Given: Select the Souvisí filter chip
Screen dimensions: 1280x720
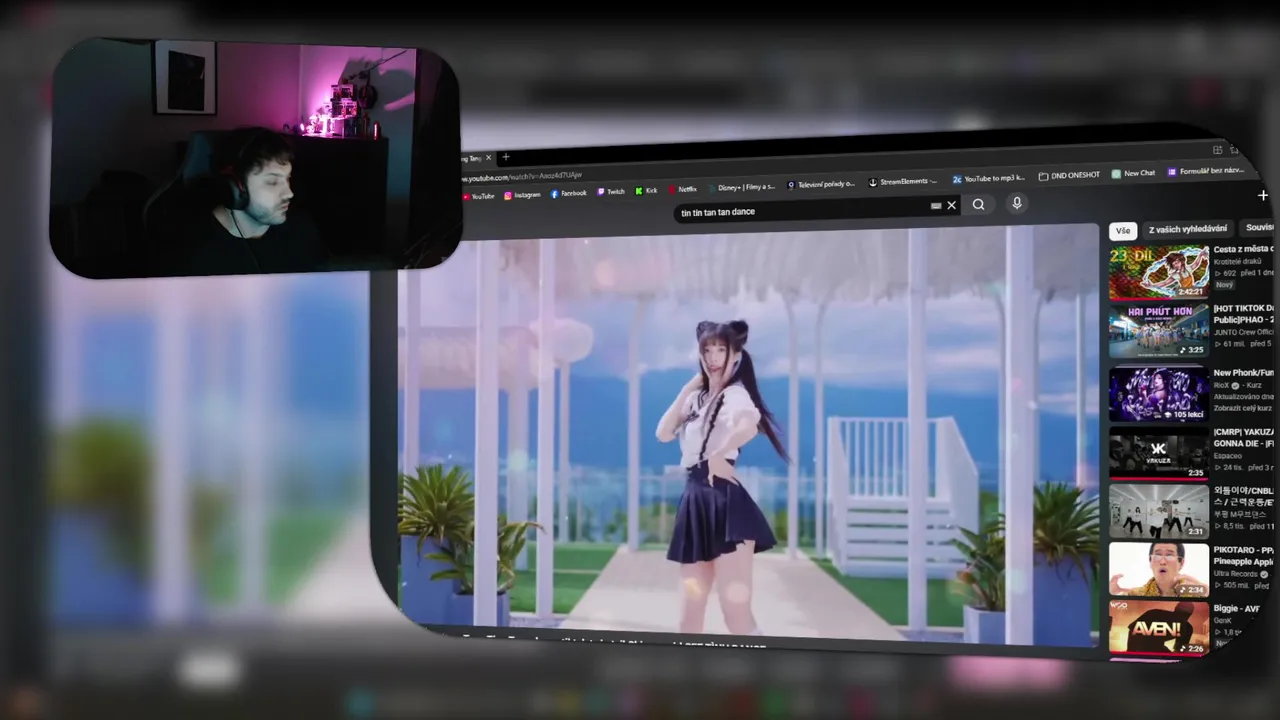Looking at the screenshot, I should click(1259, 227).
